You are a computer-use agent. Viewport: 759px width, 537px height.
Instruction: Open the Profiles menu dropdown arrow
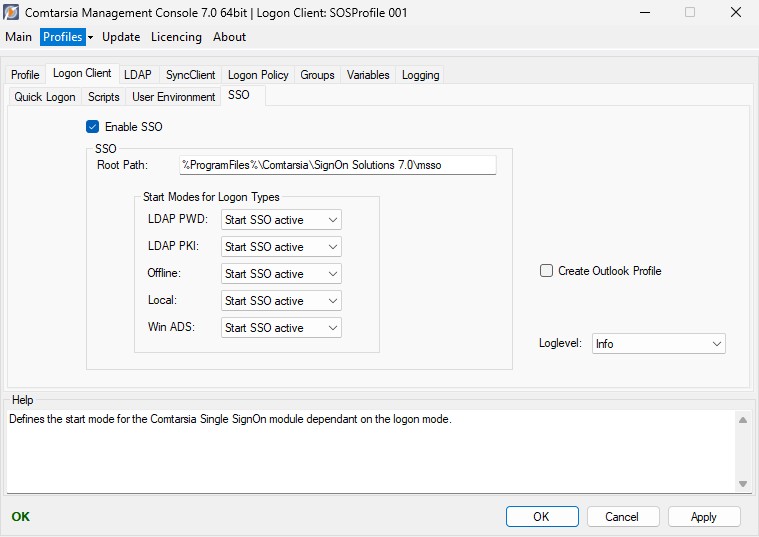[90, 37]
